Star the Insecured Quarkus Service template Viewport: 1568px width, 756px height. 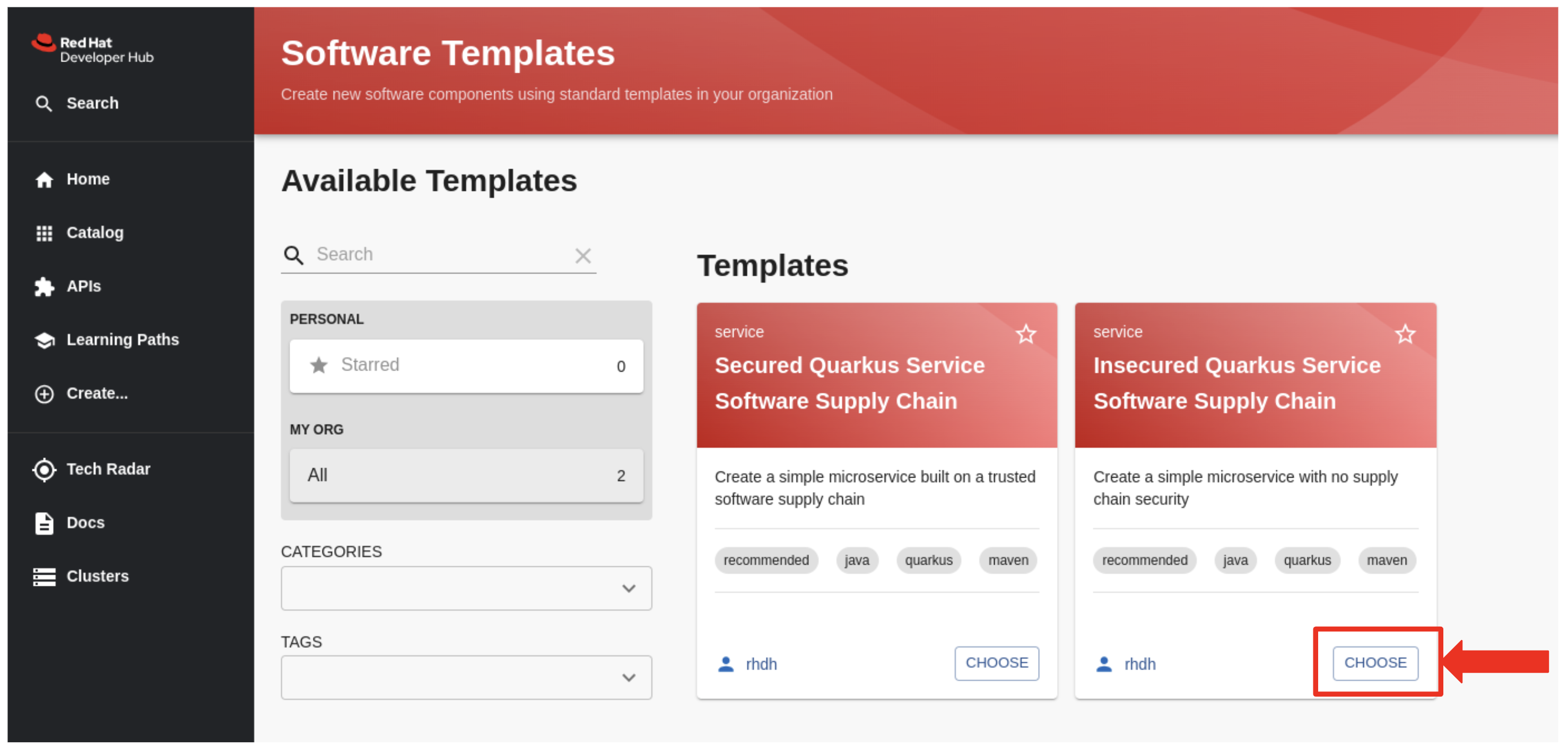1405,334
